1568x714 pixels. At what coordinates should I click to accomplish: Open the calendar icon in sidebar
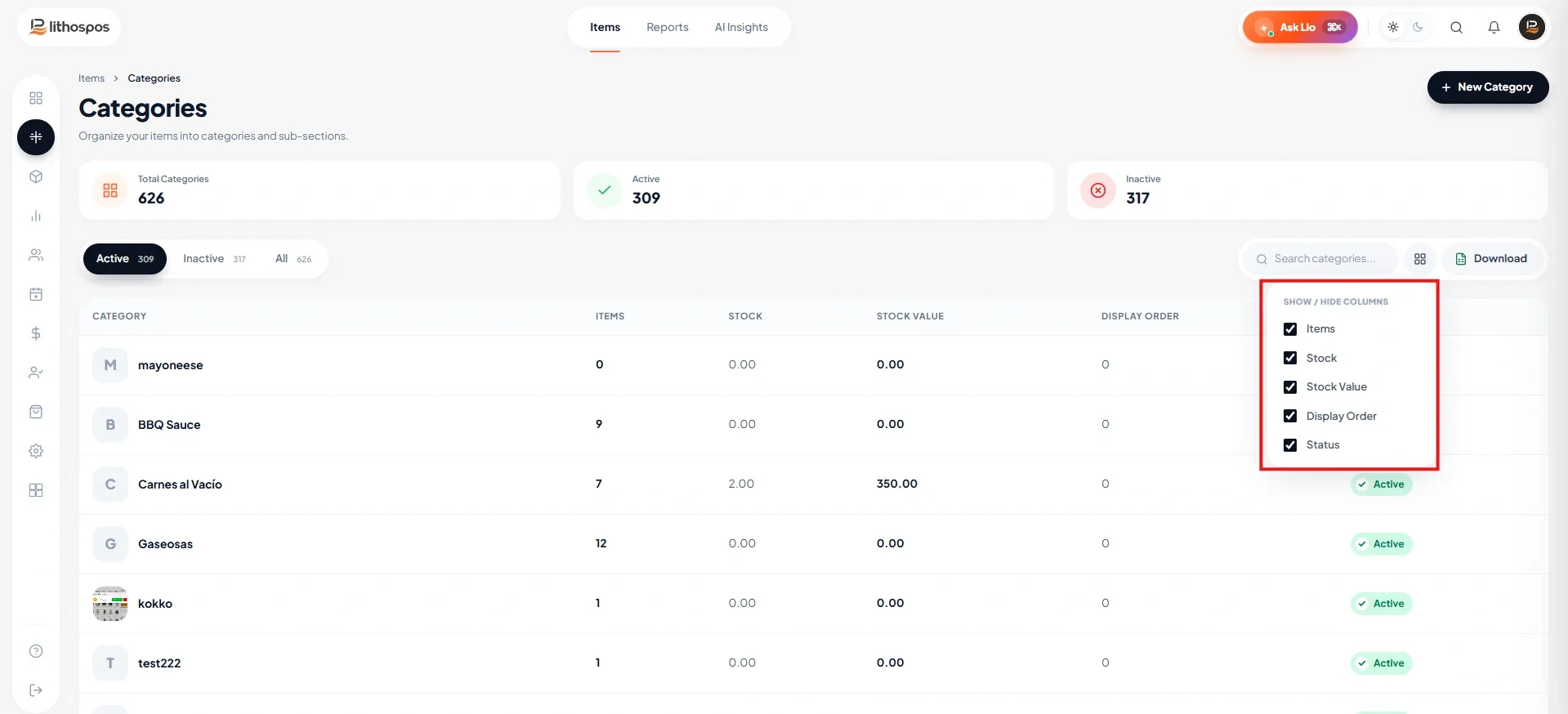pyautogui.click(x=36, y=294)
